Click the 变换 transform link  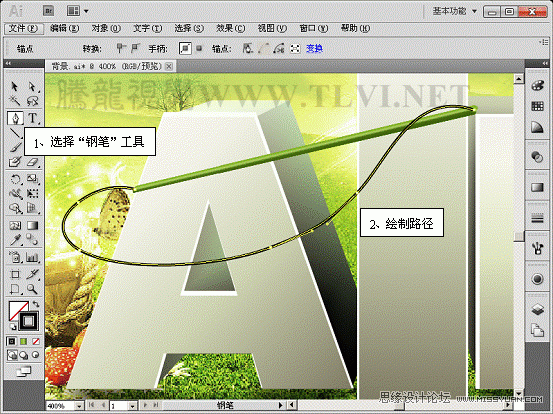314,49
